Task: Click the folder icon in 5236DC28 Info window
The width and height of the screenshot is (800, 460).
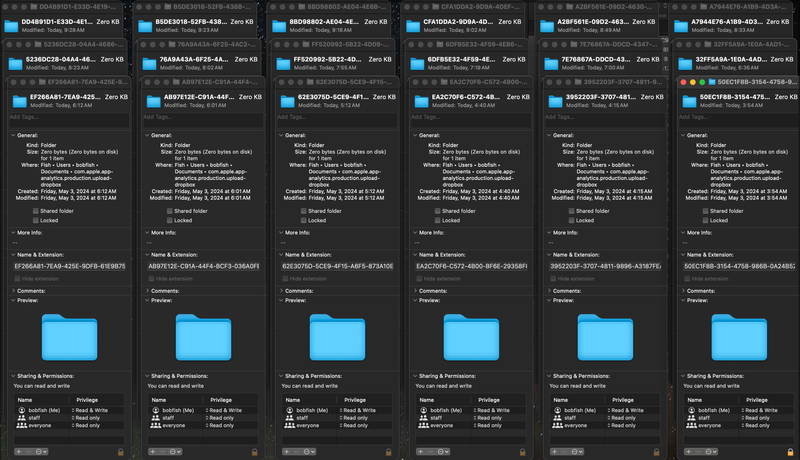Action: point(15,64)
